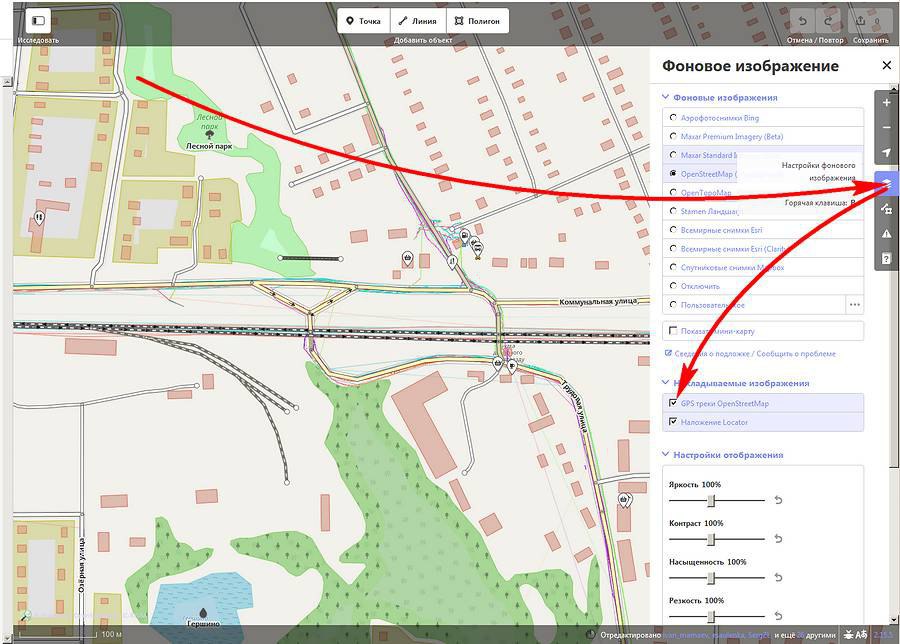Adjust the Контраст slider
Image resolution: width=900 pixels, height=644 pixels.
(717, 539)
